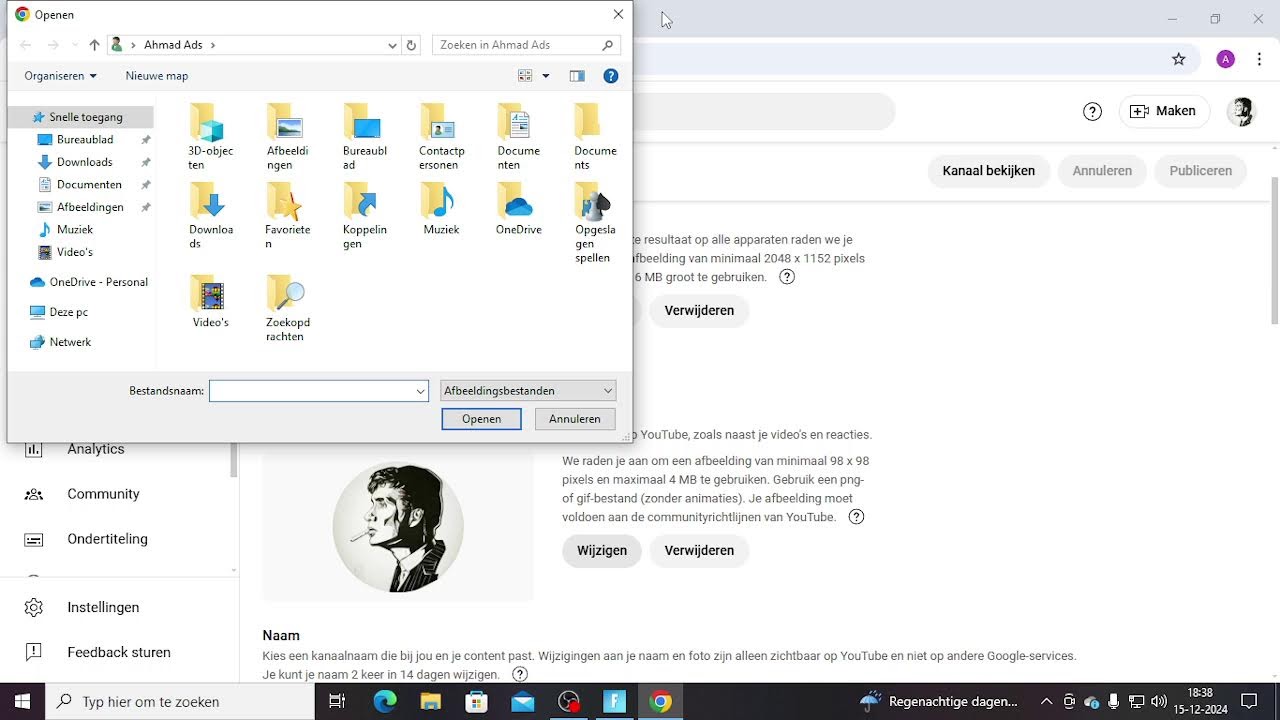Select Bureaublad in the navigation pane
Screen dimensions: 1280x720
[84, 140]
